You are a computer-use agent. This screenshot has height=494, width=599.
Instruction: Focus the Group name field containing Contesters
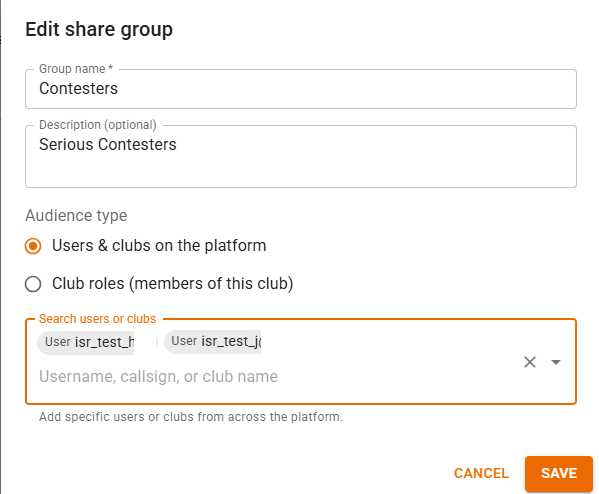pos(301,89)
